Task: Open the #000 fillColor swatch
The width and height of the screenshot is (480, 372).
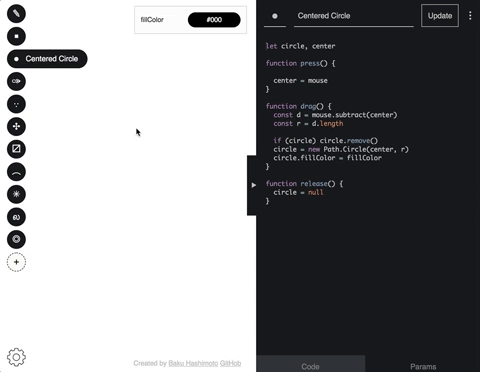Action: pyautogui.click(x=214, y=20)
